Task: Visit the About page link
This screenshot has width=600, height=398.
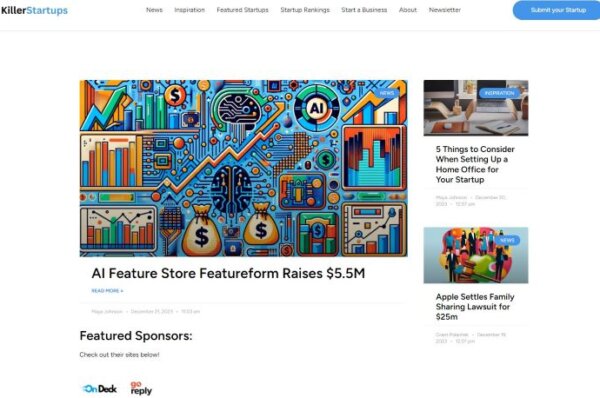Action: 408,10
